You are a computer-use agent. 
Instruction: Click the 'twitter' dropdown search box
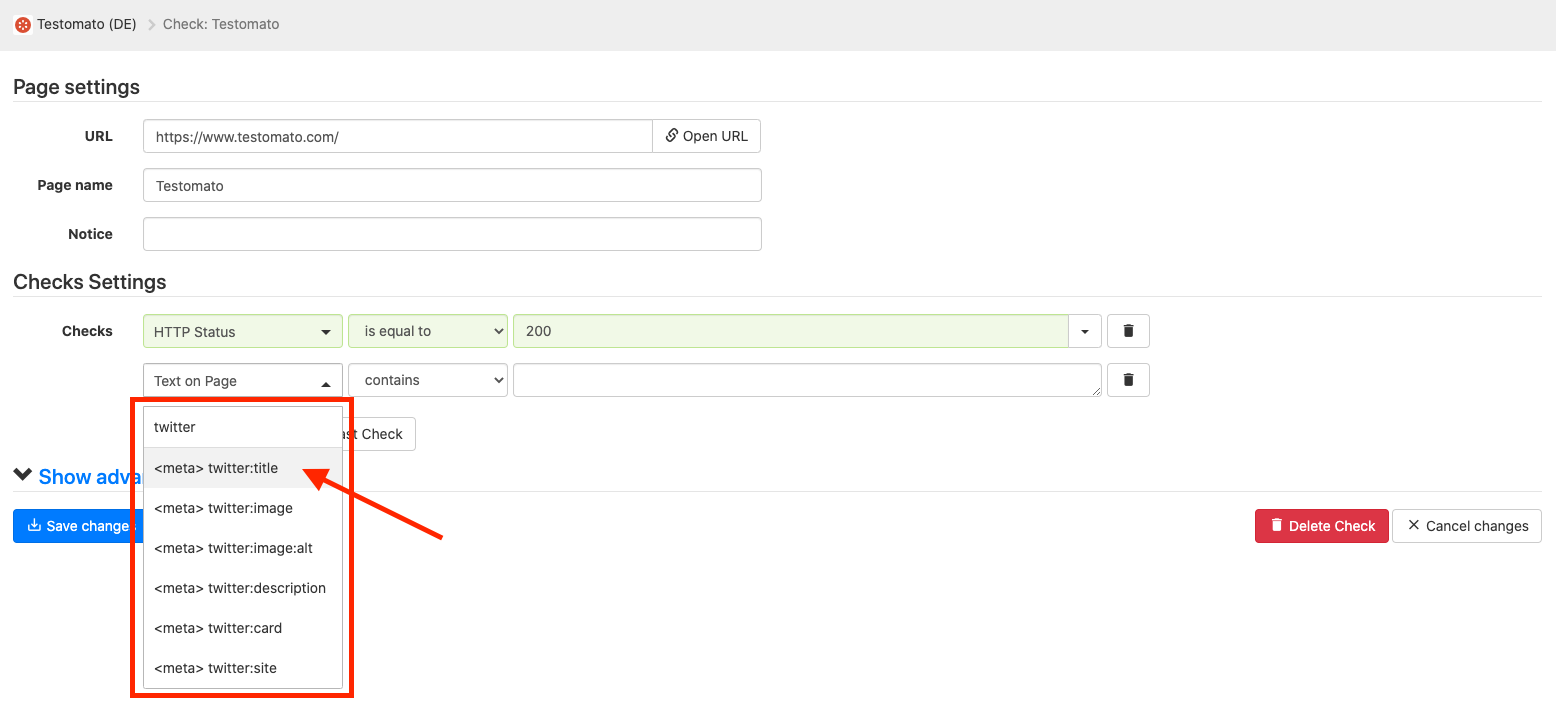click(x=243, y=427)
